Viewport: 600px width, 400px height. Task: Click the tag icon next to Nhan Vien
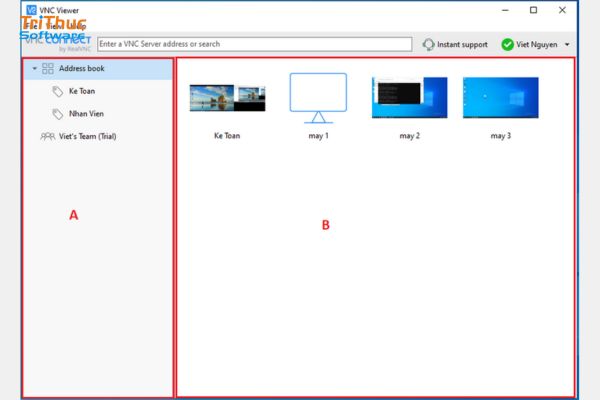coord(58,114)
